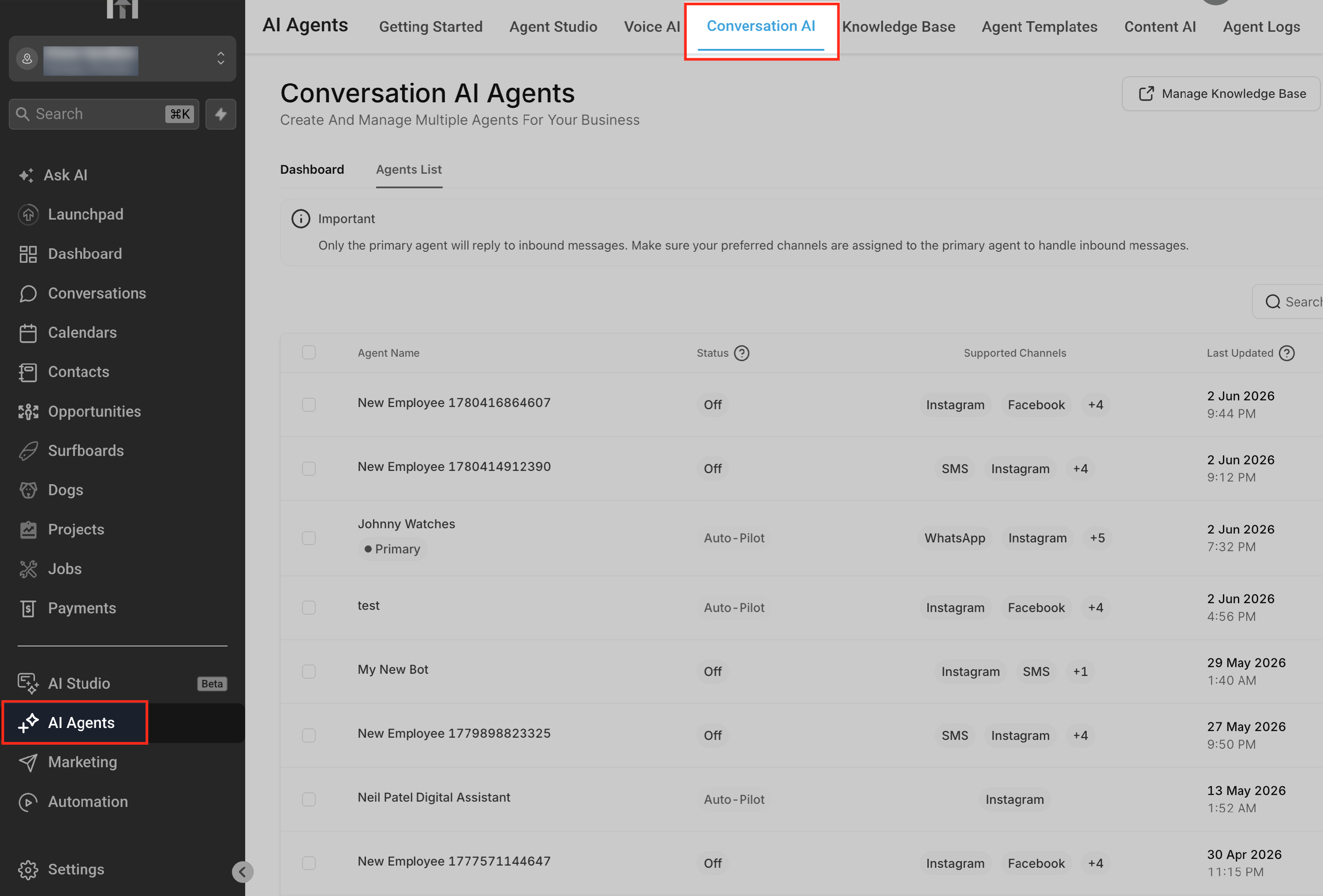The height and width of the screenshot is (896, 1323).
Task: Switch to the Knowledge Base tab
Action: (898, 27)
